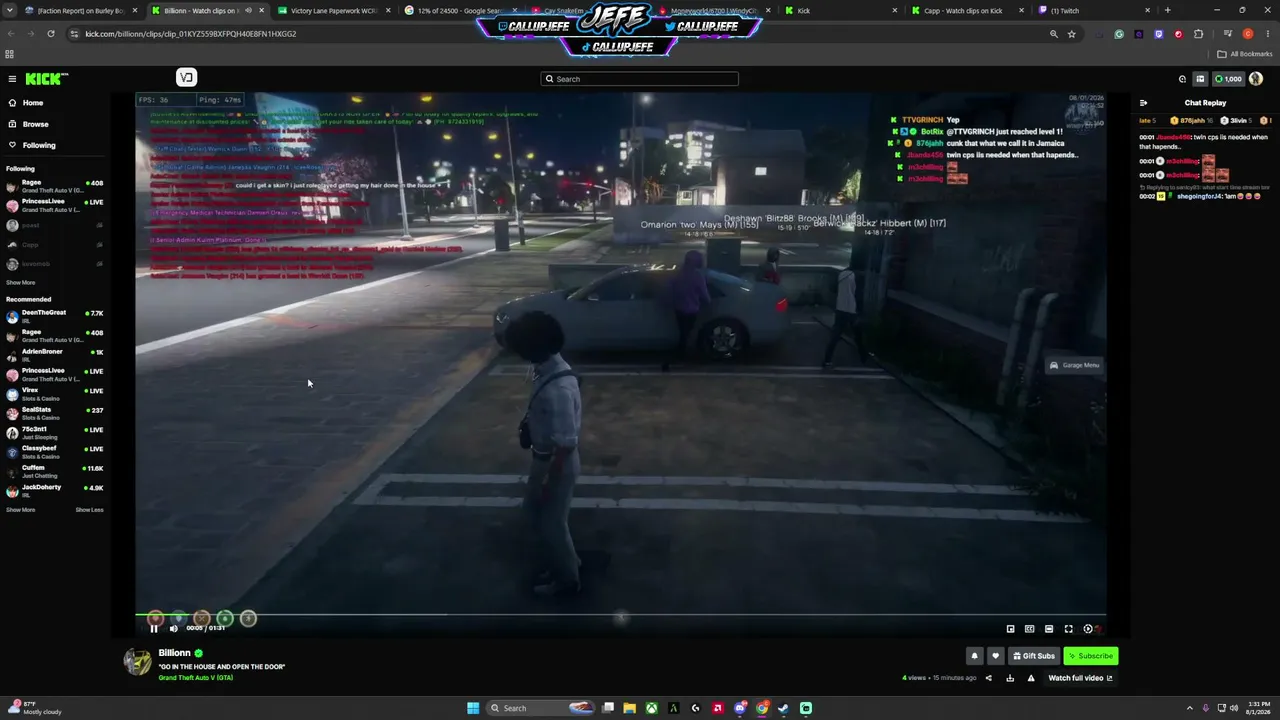Screen dimensions: 1280x720
Task: Open Grand Theft Auto V category link
Action: coord(195,678)
